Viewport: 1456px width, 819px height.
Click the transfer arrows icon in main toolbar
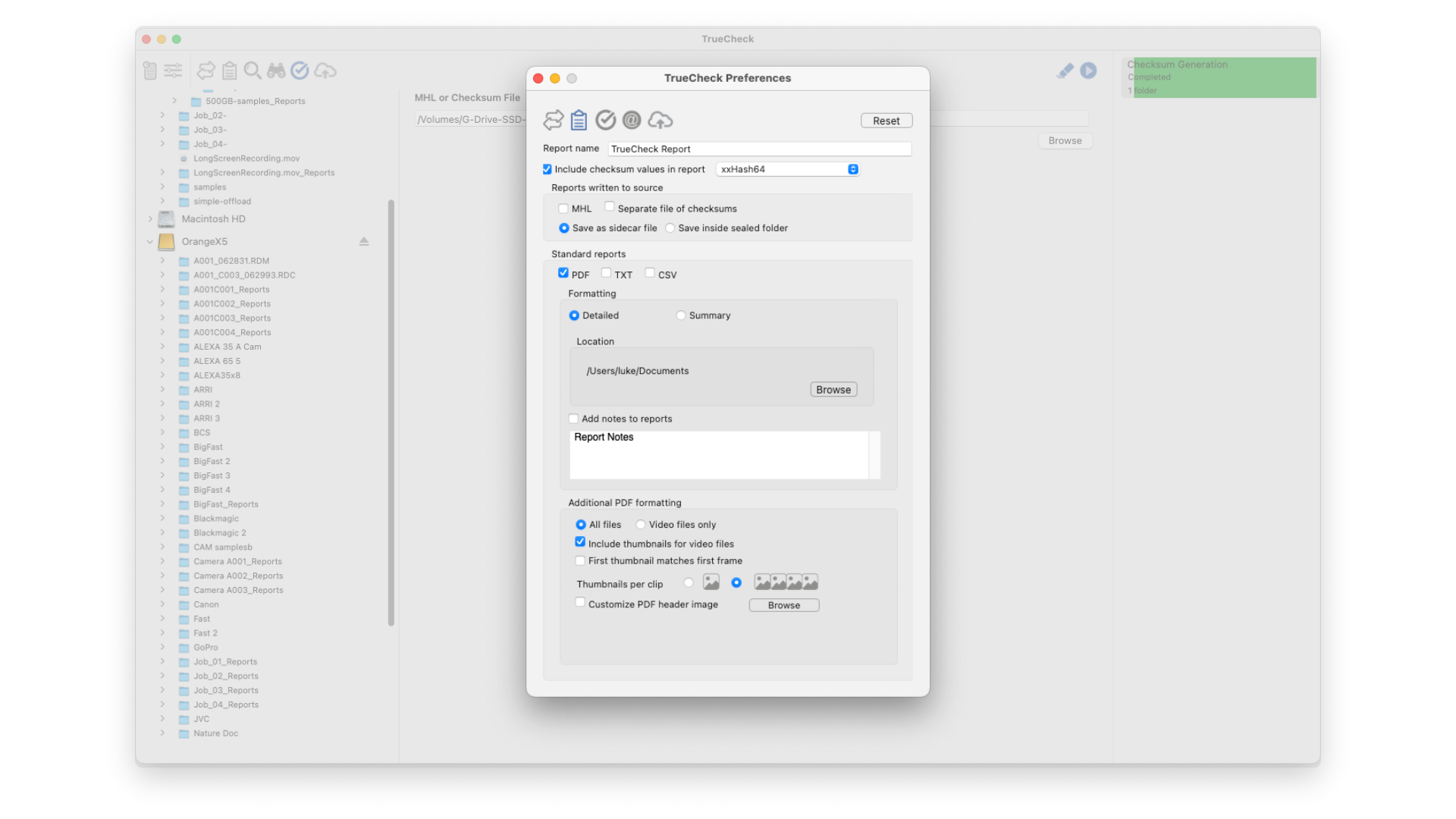[x=206, y=71]
